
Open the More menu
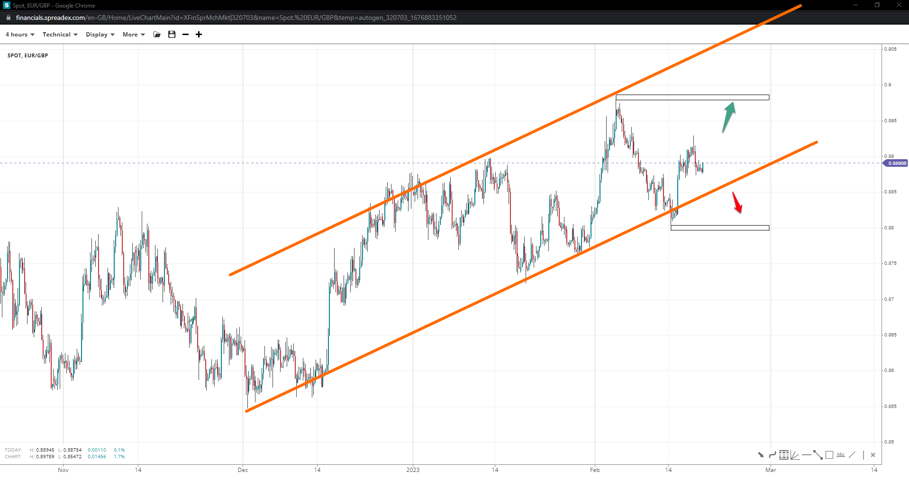134,35
